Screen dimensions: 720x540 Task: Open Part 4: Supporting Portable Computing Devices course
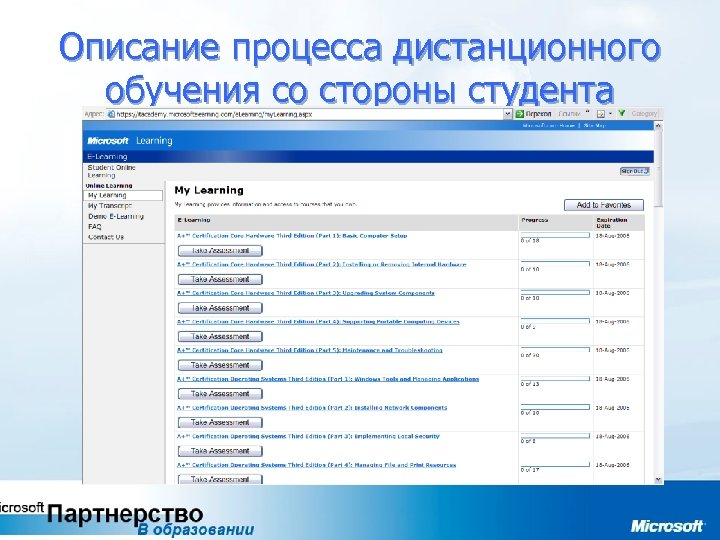(x=318, y=322)
